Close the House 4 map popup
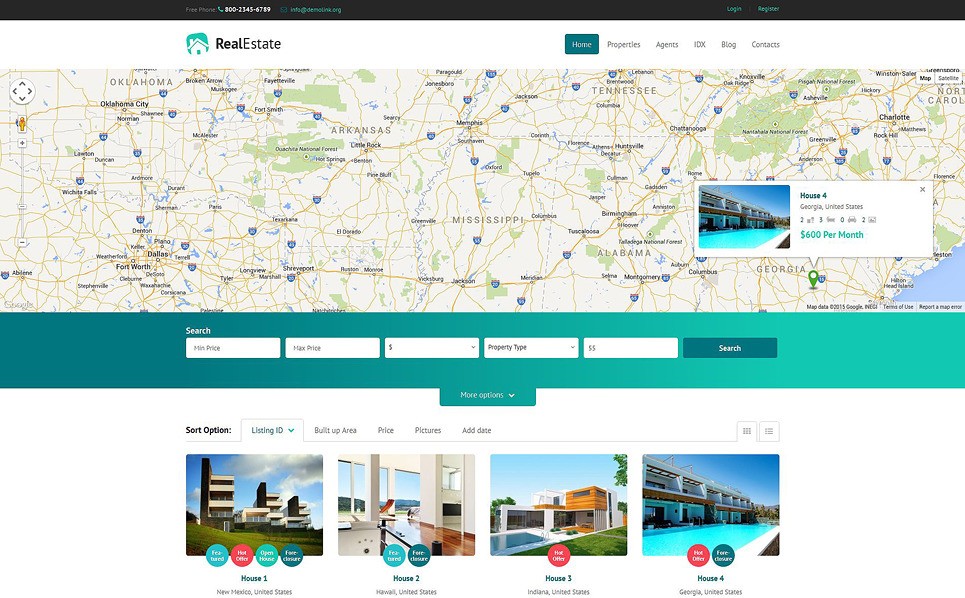Image resolution: width=965 pixels, height=598 pixels. 922,189
